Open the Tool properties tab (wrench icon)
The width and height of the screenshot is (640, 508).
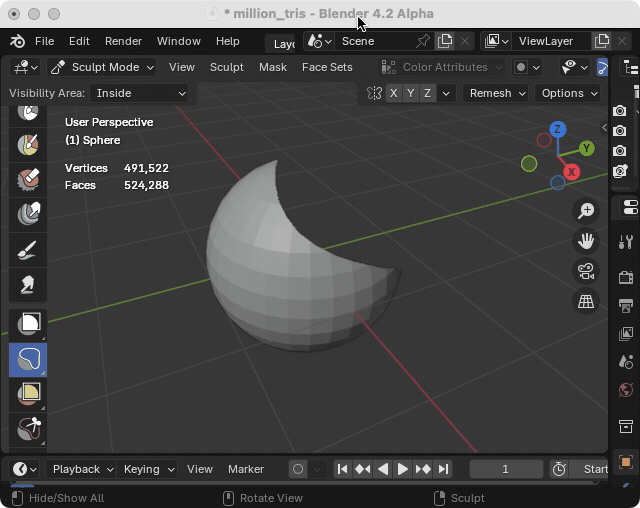pyautogui.click(x=625, y=242)
